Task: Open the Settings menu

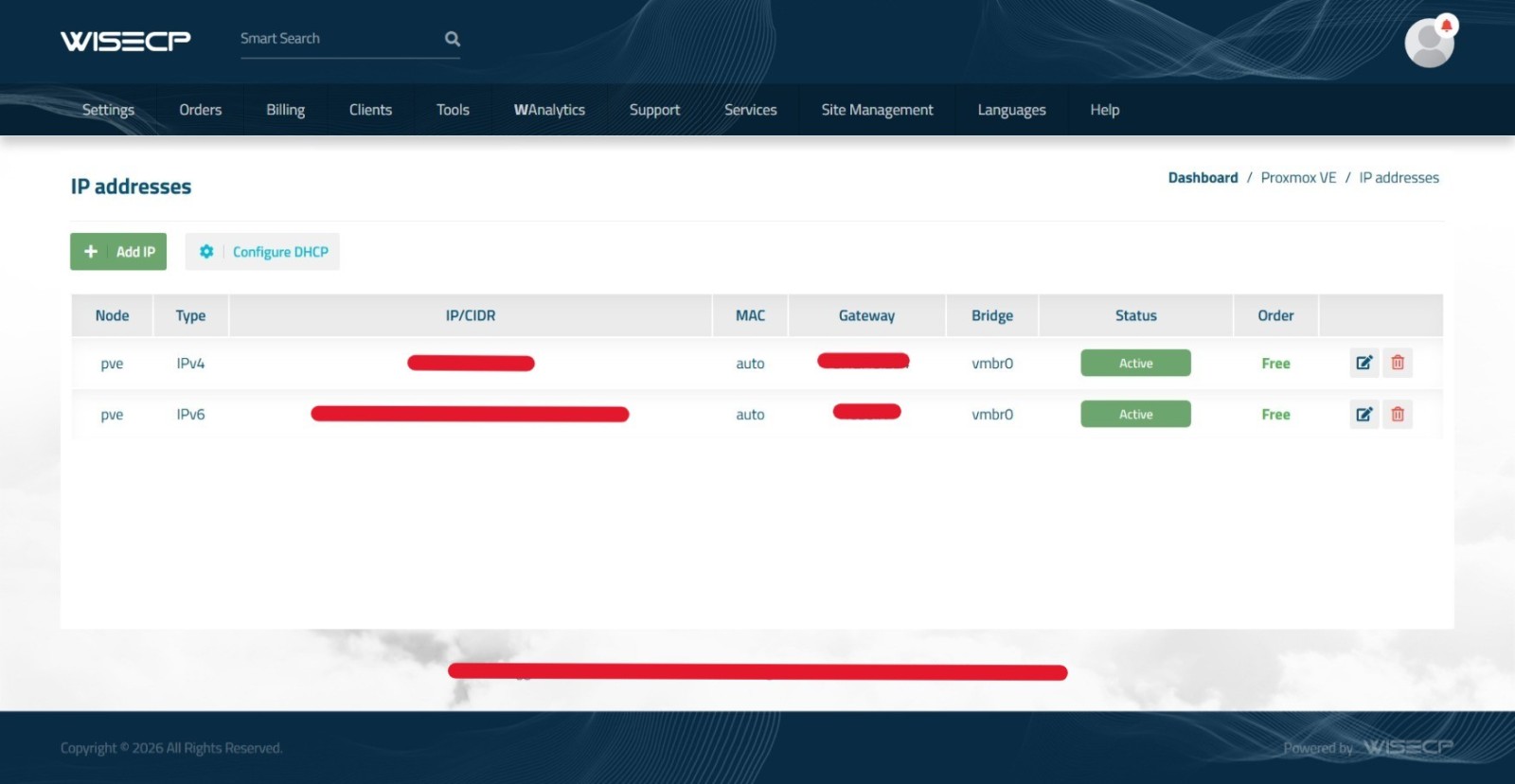Action: (108, 110)
